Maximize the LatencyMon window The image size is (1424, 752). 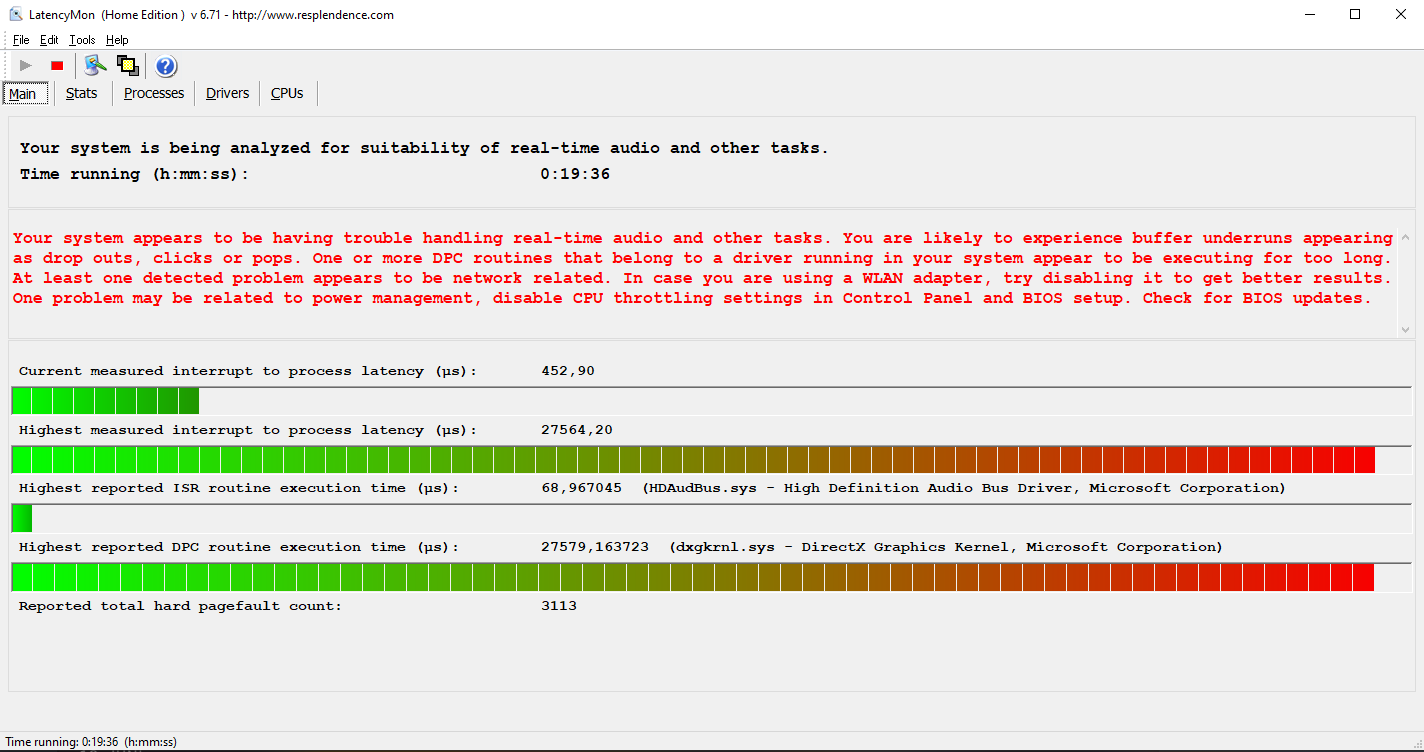tap(1355, 15)
